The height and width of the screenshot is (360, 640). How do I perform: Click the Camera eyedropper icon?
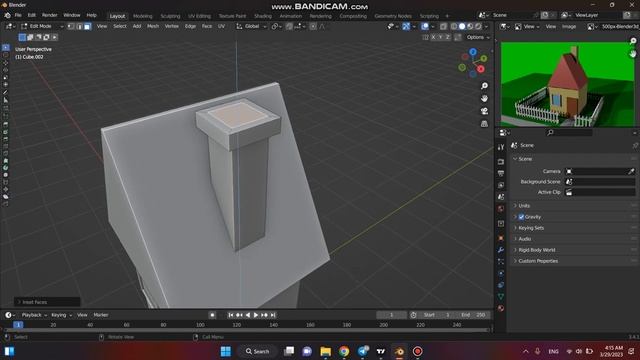point(631,171)
